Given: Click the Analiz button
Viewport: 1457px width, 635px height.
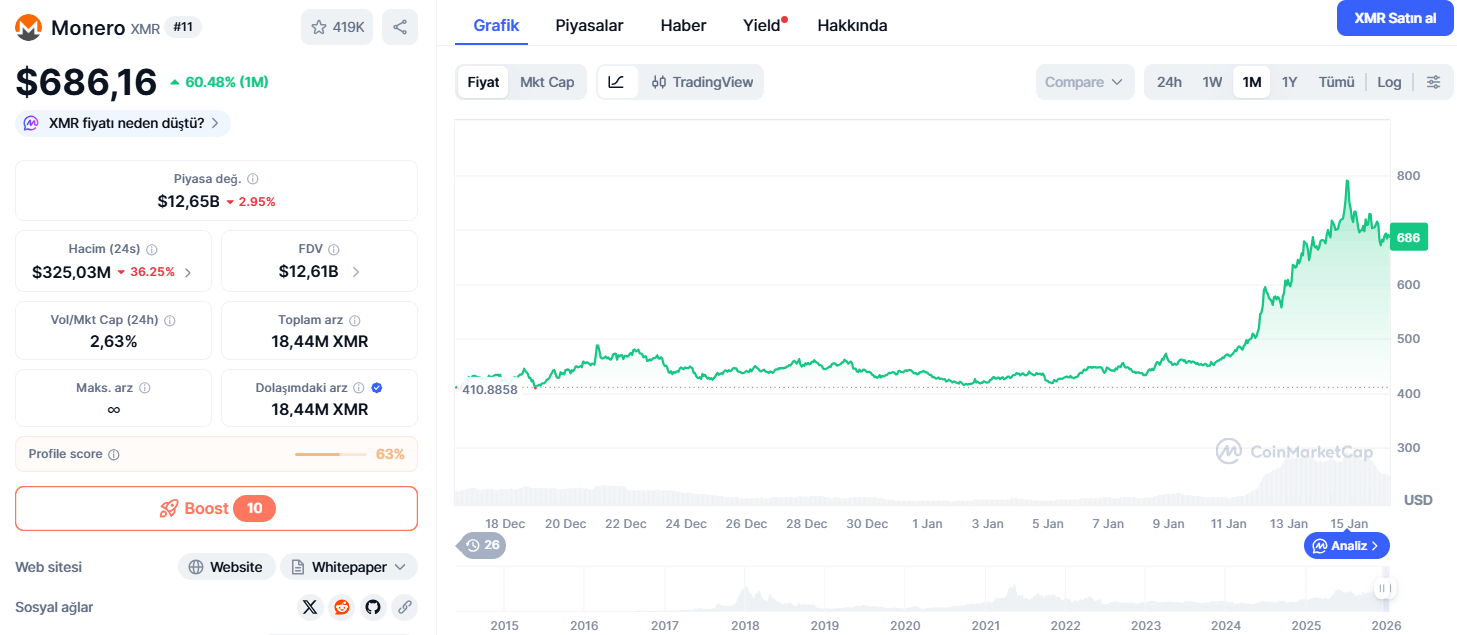Looking at the screenshot, I should tap(1346, 545).
